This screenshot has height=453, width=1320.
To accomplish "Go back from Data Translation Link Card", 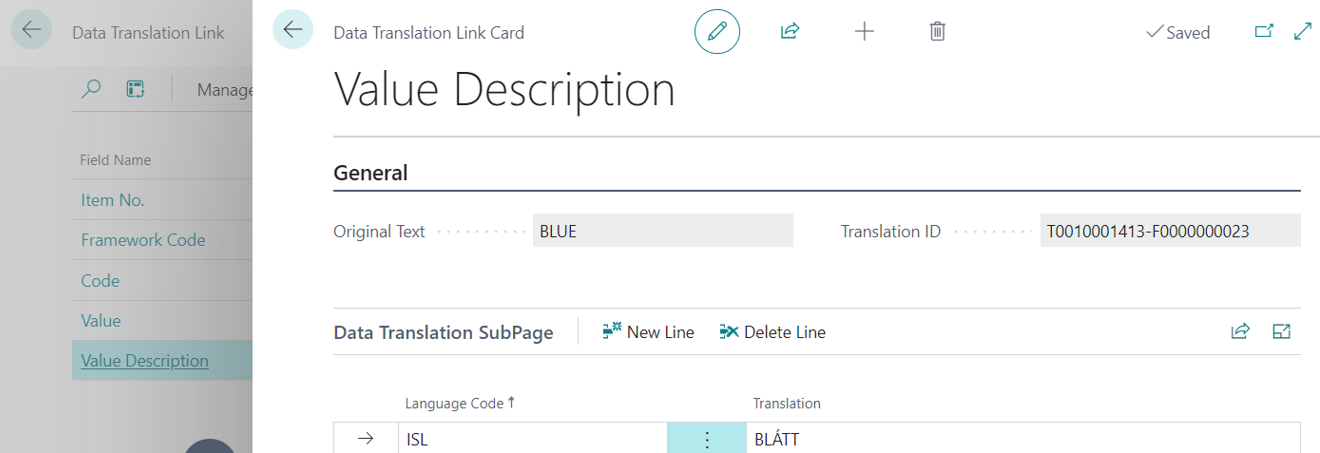I will 293,31.
